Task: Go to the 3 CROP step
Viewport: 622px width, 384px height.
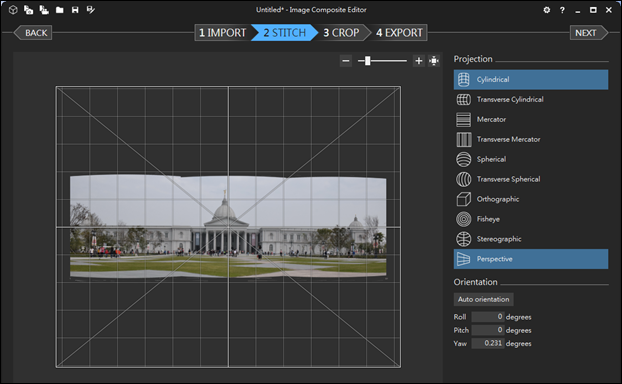Action: pos(342,33)
